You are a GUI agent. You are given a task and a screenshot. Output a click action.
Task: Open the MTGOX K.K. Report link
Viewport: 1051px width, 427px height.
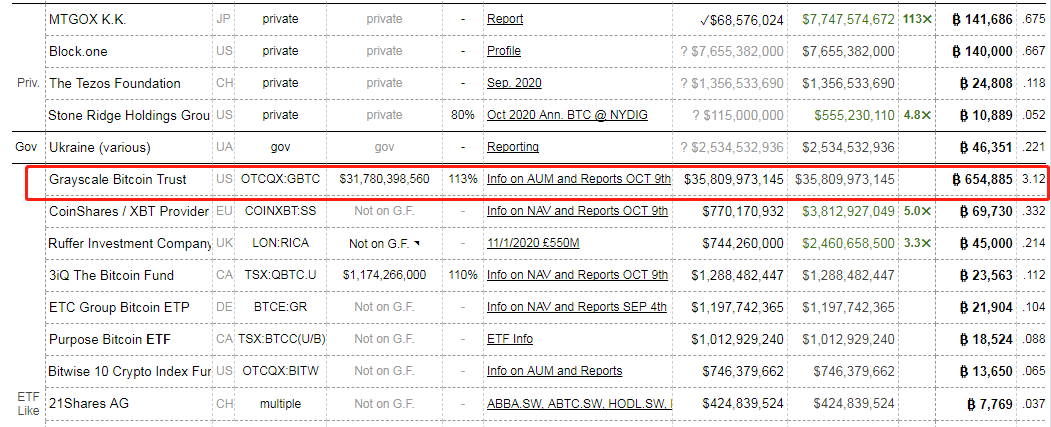[505, 19]
